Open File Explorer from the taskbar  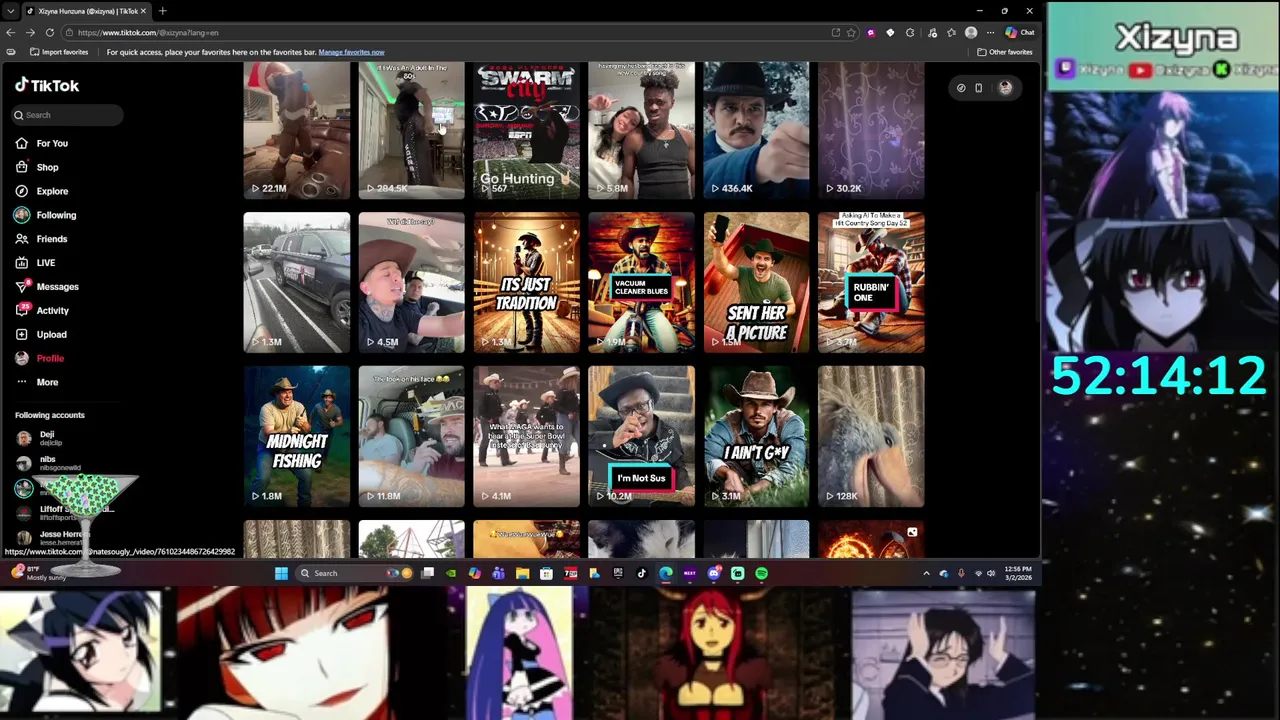522,573
